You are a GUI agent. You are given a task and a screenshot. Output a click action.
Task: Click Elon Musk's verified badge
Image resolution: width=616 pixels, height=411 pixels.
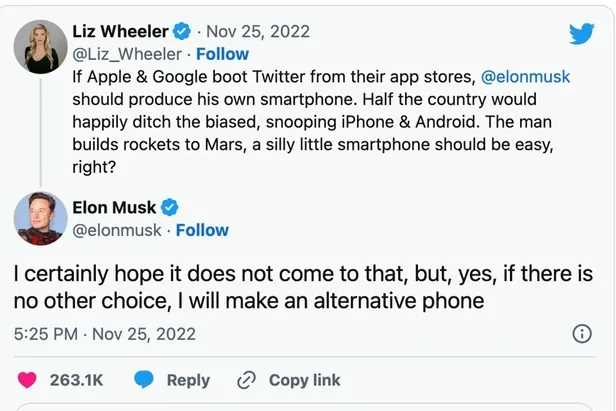point(170,207)
